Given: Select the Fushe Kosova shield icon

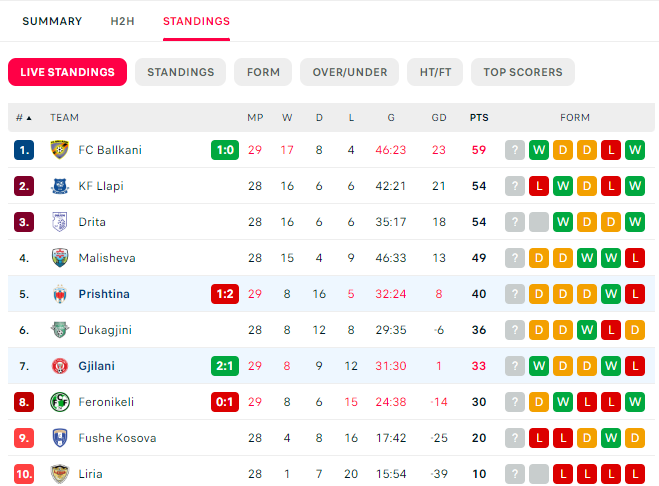Looking at the screenshot, I should [x=60, y=438].
